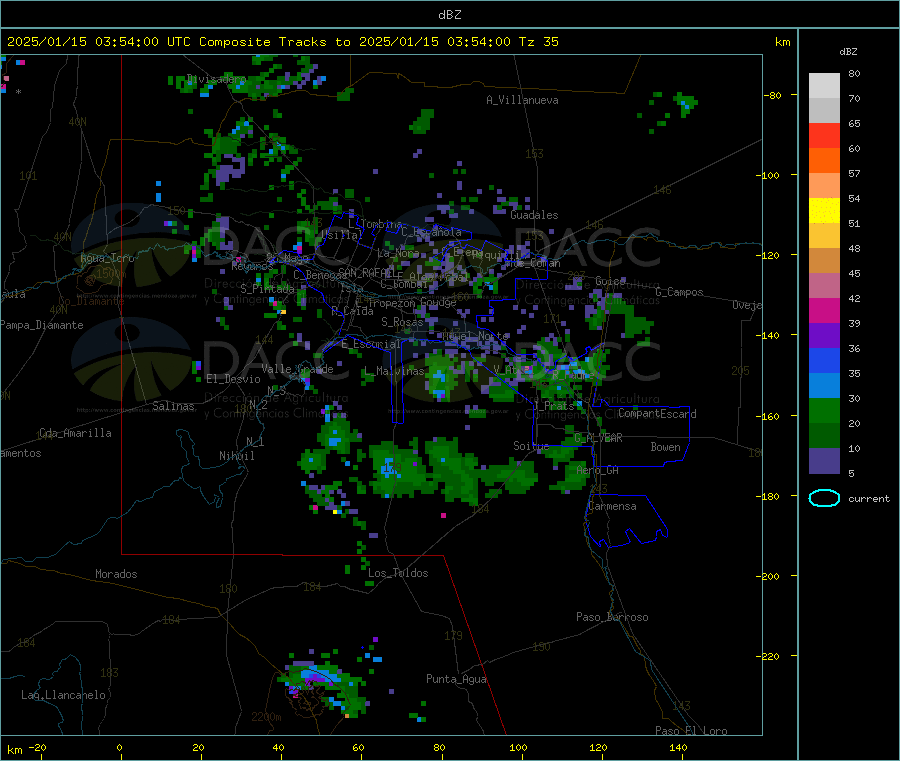Click the dBZ title at top

coord(449,15)
